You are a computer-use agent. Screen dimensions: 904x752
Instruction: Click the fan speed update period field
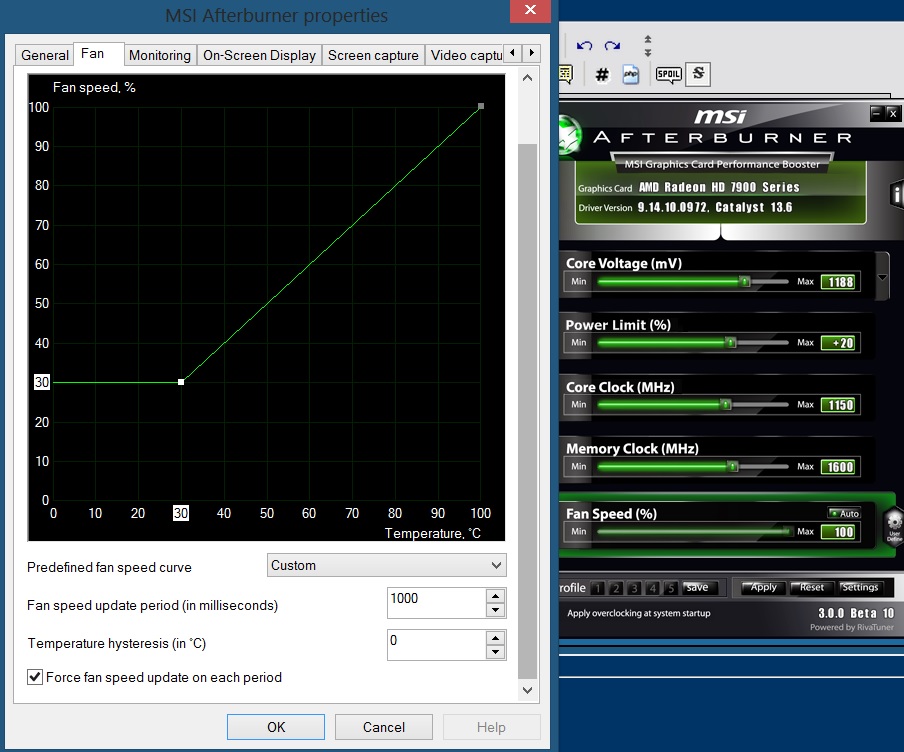(436, 603)
